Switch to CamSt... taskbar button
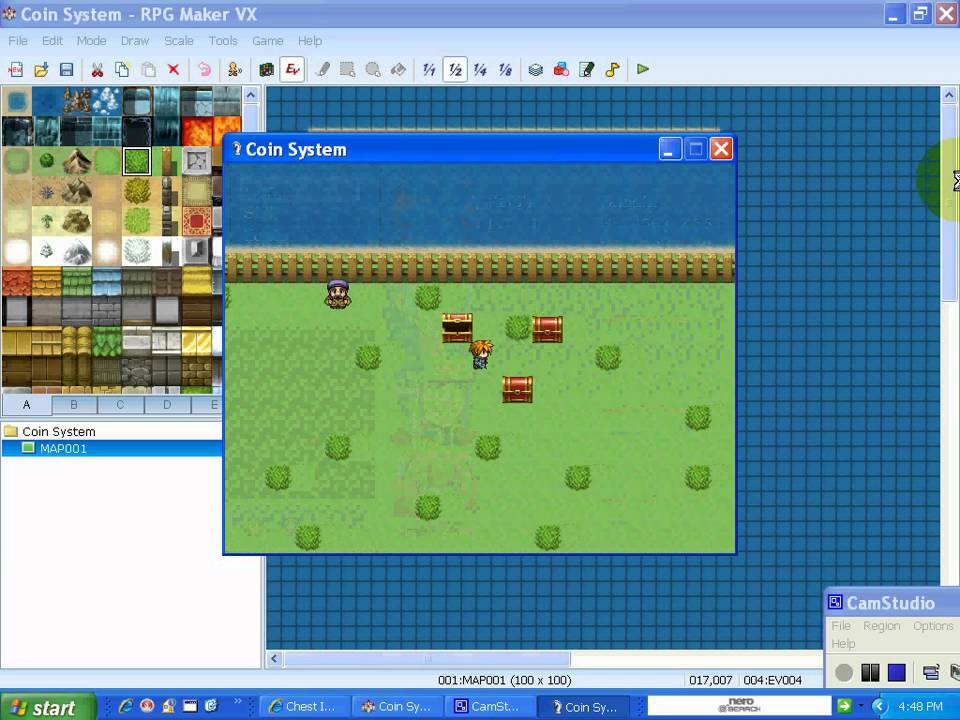 [x=490, y=707]
